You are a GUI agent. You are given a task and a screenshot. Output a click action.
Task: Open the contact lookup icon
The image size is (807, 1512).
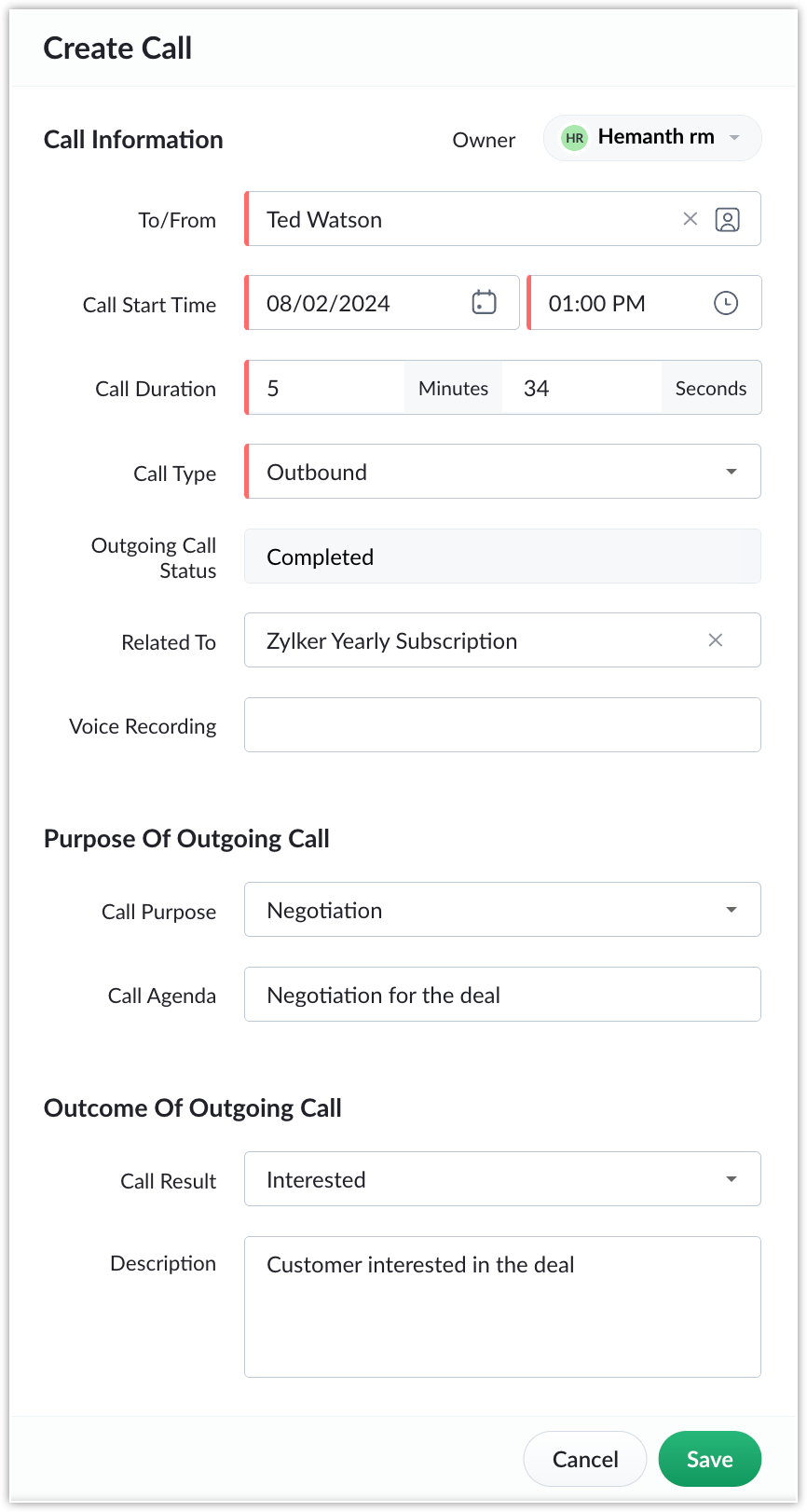point(728,219)
